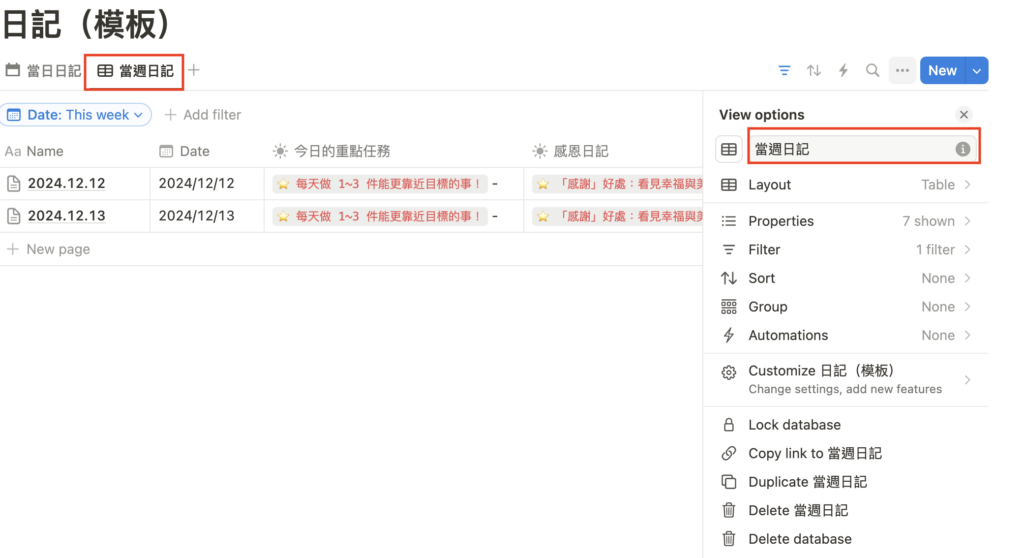Image resolution: width=1024 pixels, height=558 pixels.
Task: Click the info icon in the view name field
Action: (962, 149)
